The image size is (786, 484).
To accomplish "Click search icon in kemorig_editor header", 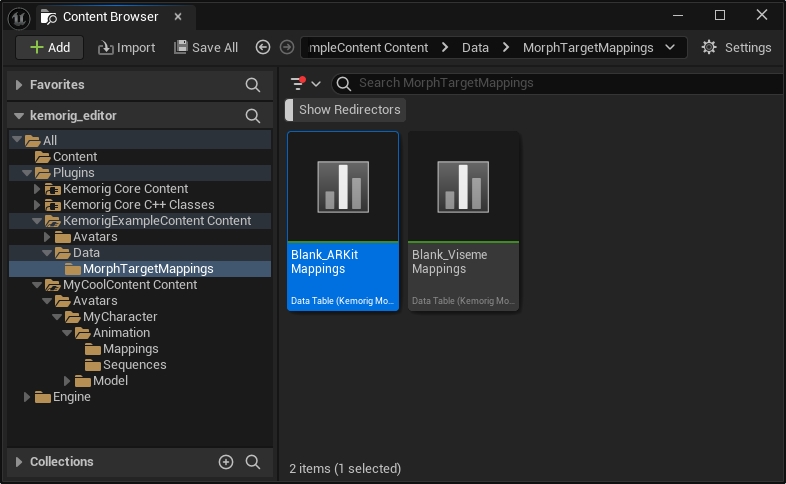I will 253,116.
